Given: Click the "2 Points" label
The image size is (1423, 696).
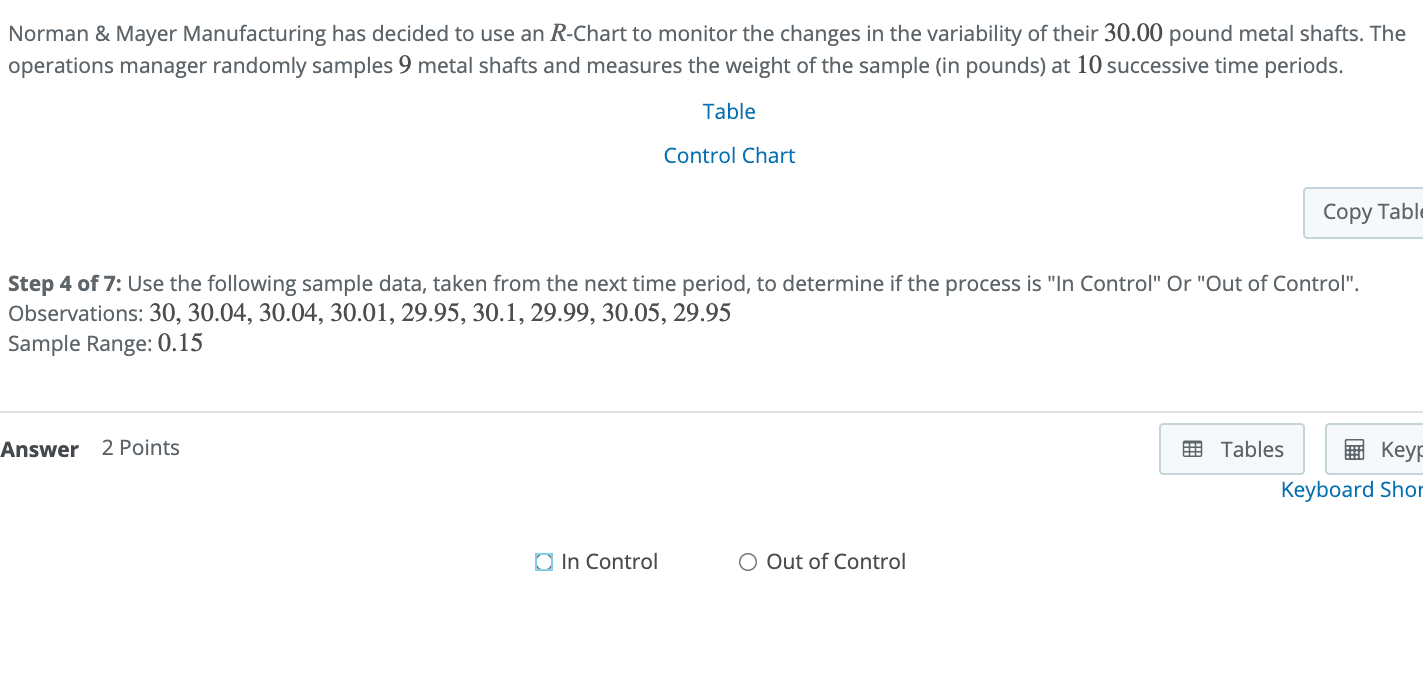Looking at the screenshot, I should tap(141, 448).
